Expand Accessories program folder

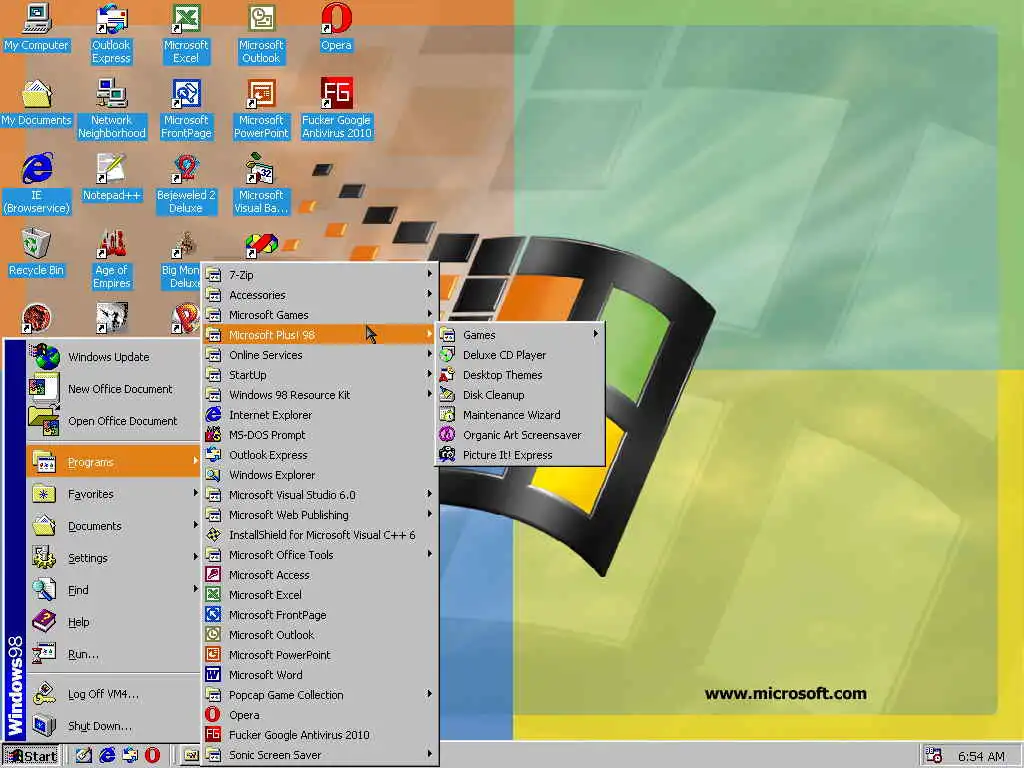pos(320,295)
